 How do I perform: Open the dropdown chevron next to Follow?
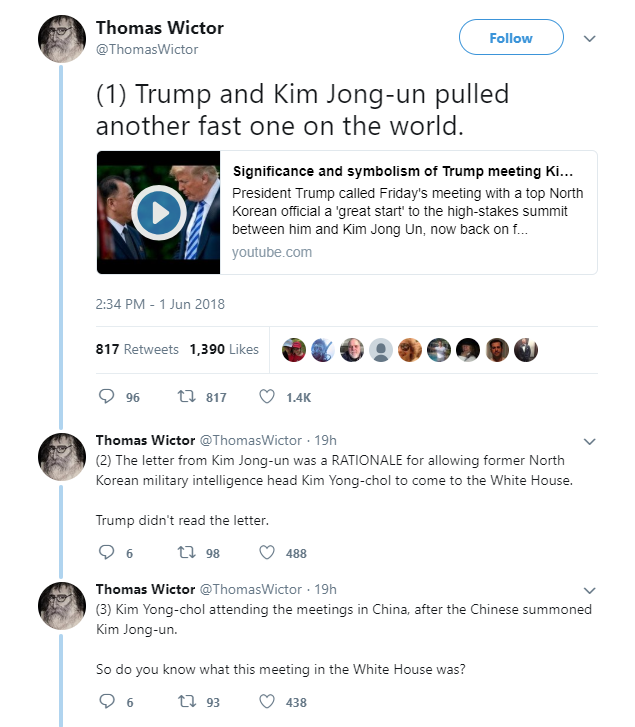point(589,38)
